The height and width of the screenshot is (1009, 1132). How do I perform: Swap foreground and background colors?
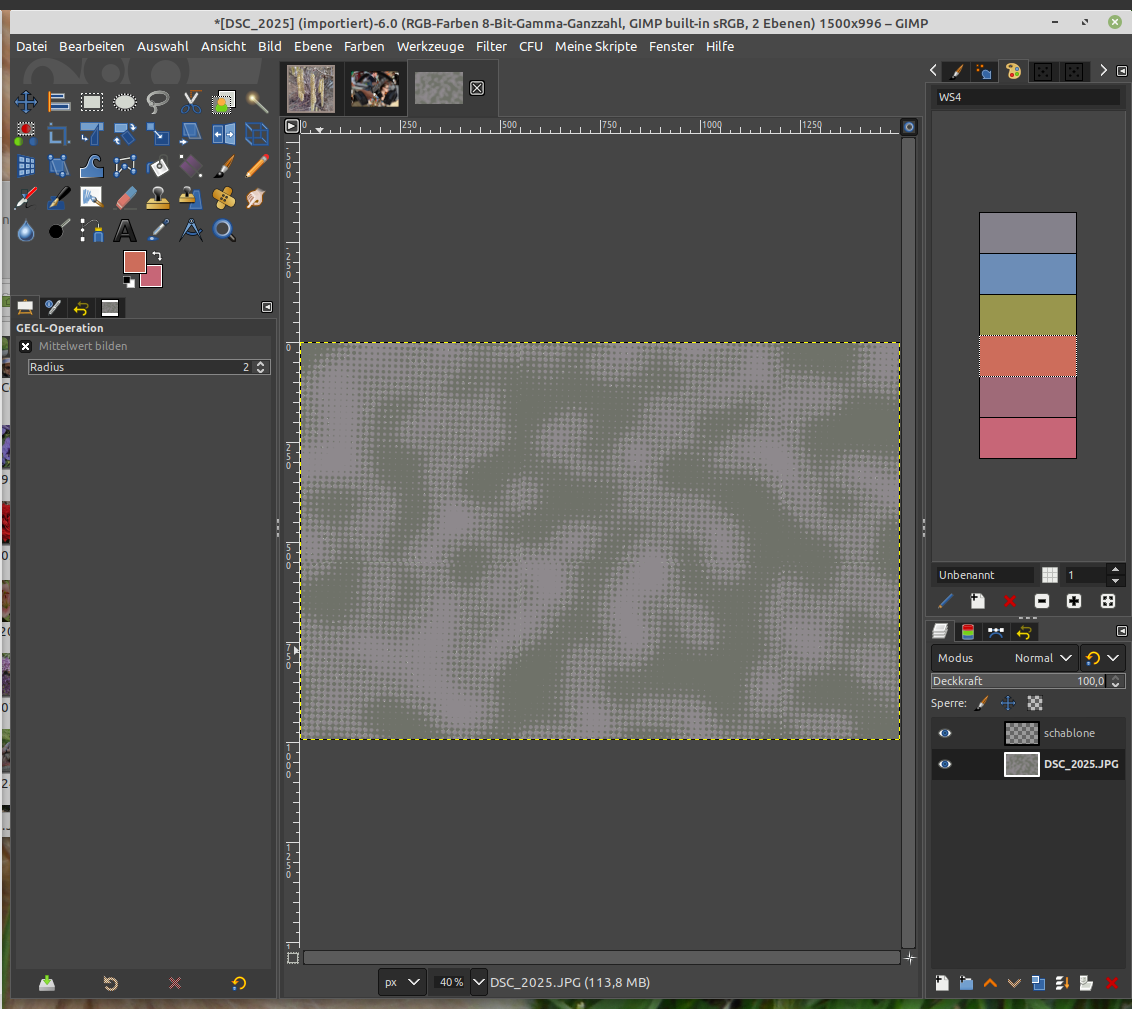(x=157, y=257)
